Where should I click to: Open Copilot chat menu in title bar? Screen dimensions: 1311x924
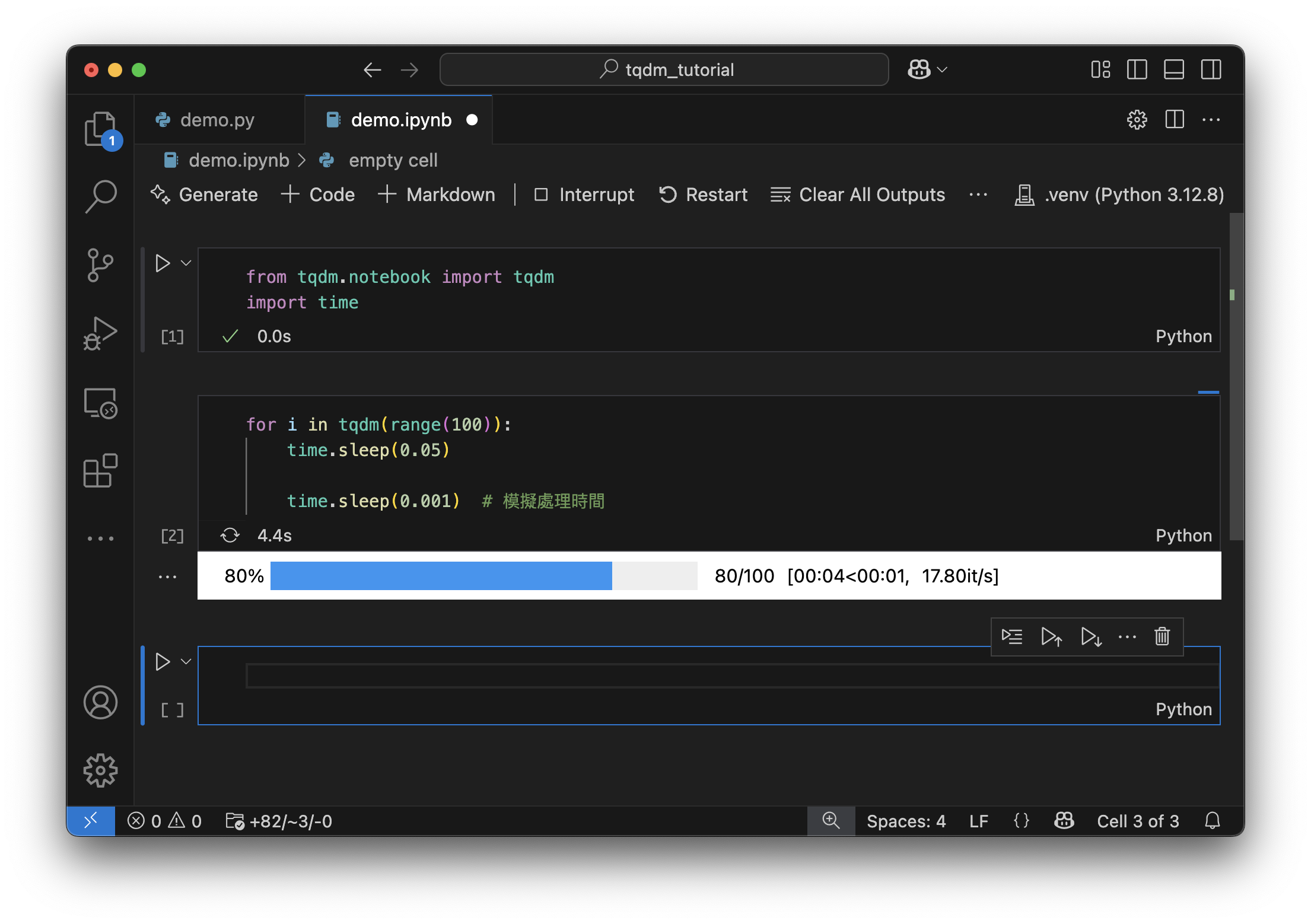927,70
